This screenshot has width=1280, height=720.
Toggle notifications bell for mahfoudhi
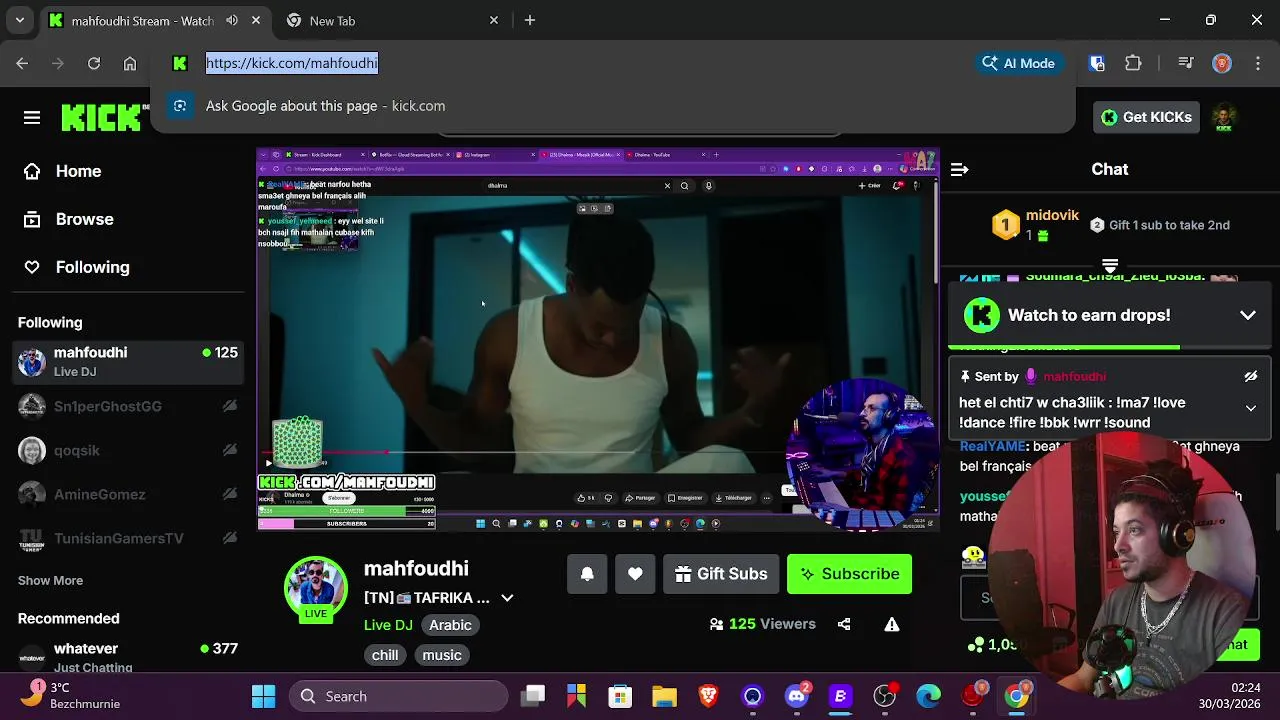(x=587, y=574)
